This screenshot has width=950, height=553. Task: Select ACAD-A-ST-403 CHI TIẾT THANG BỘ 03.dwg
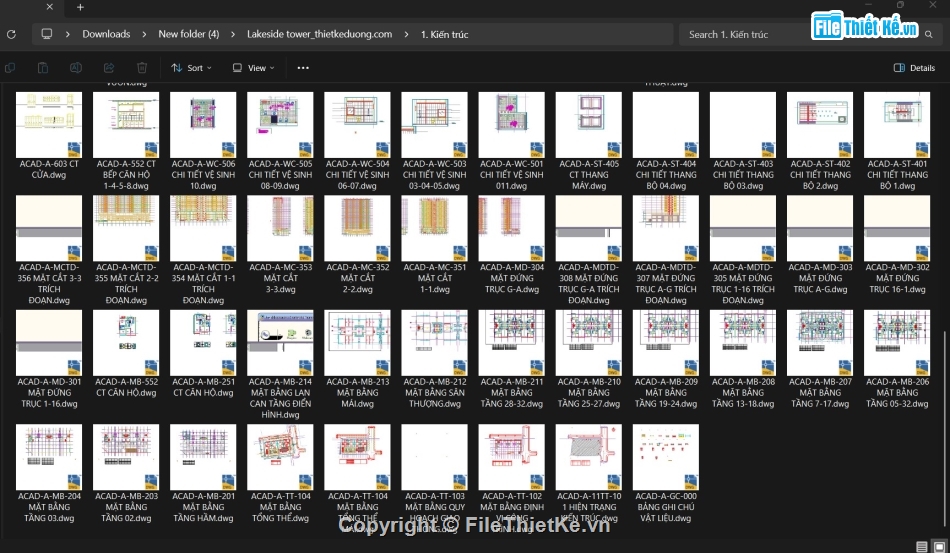coord(743,141)
